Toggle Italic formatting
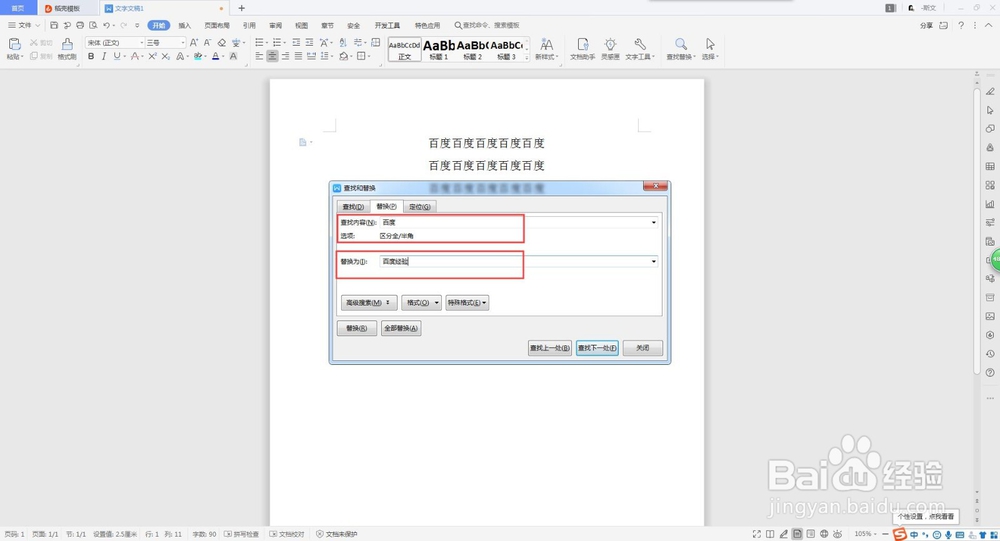The height and width of the screenshot is (541, 1000). coord(104,56)
